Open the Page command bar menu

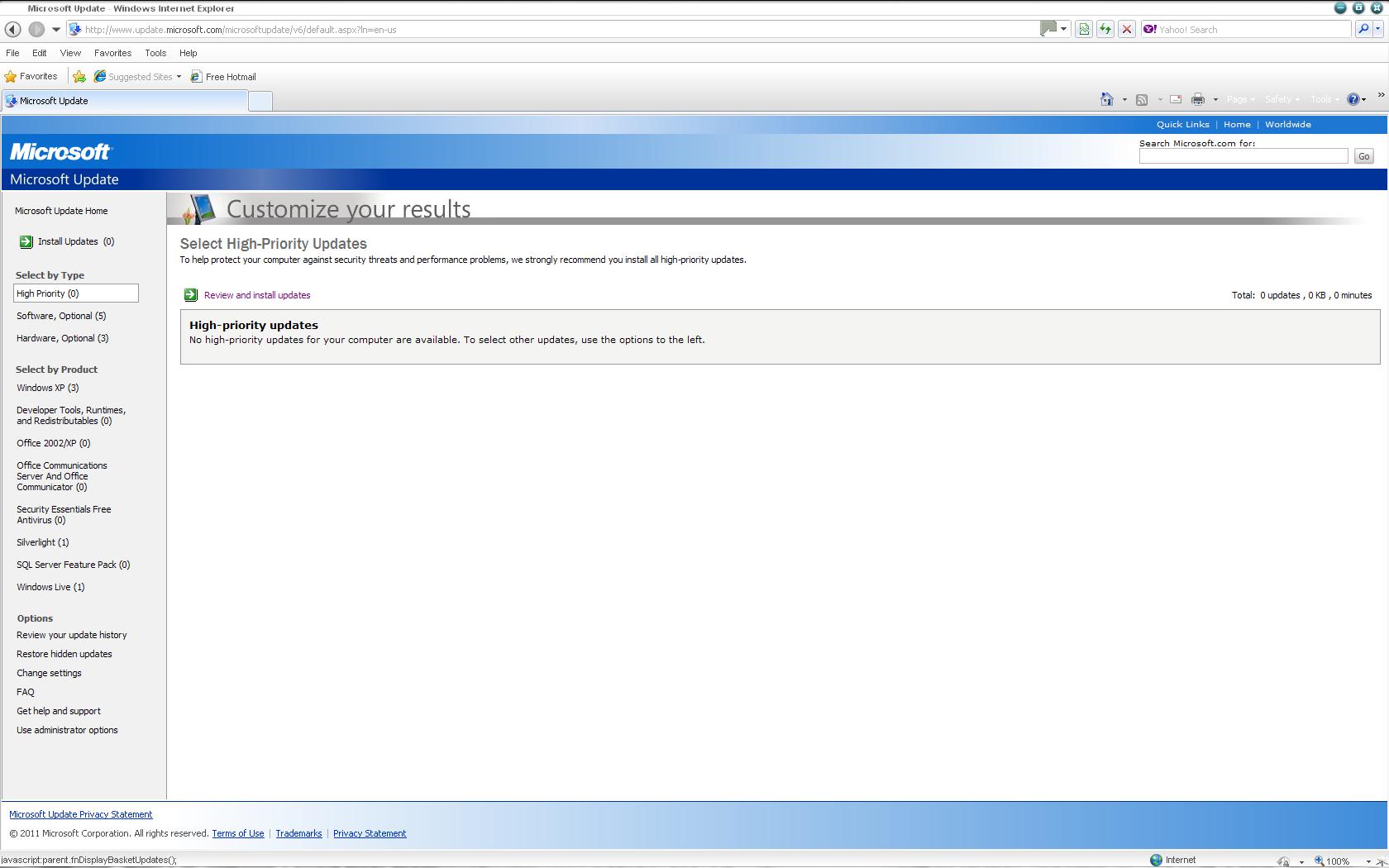[1241, 99]
